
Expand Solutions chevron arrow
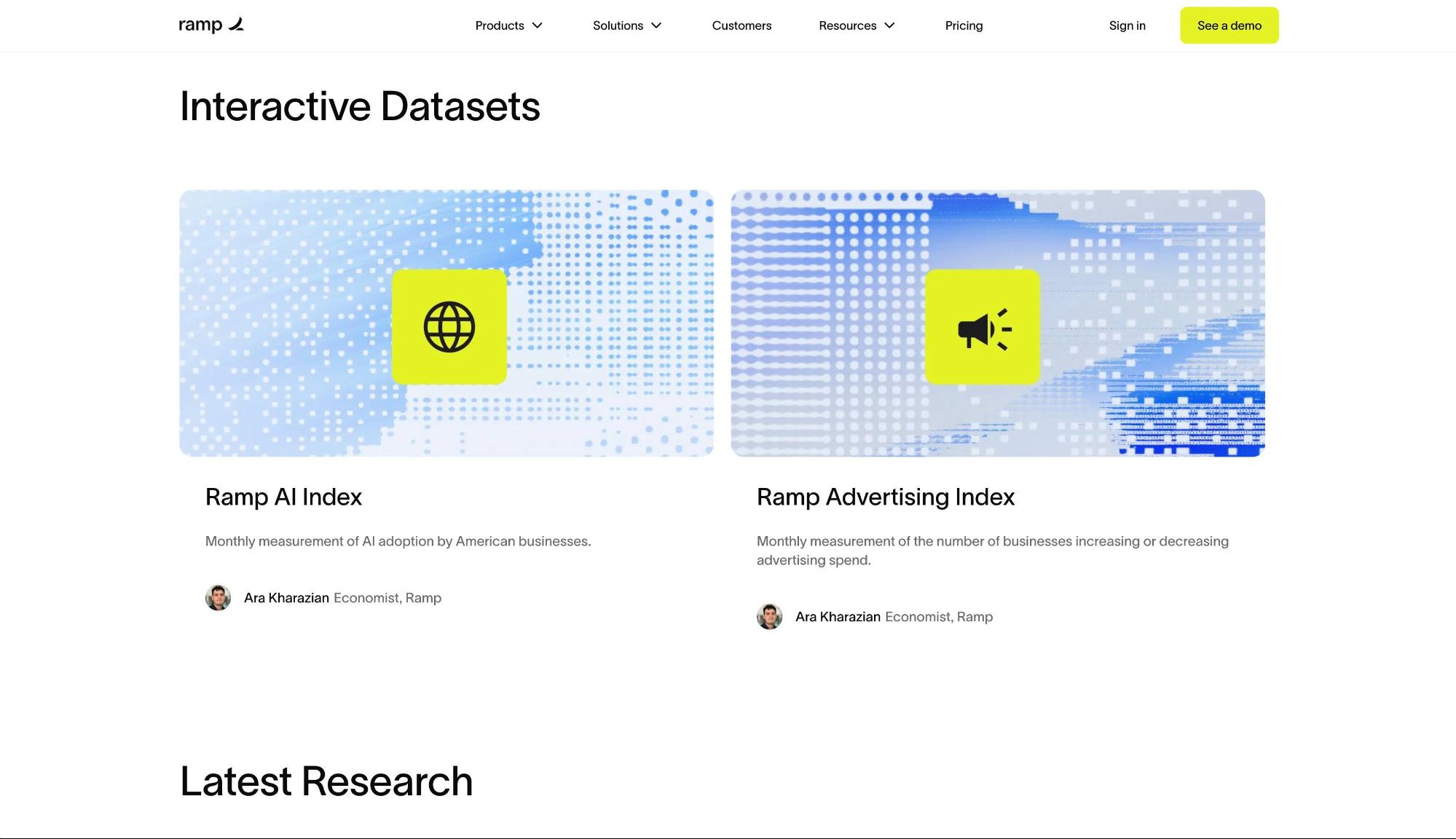pos(656,25)
